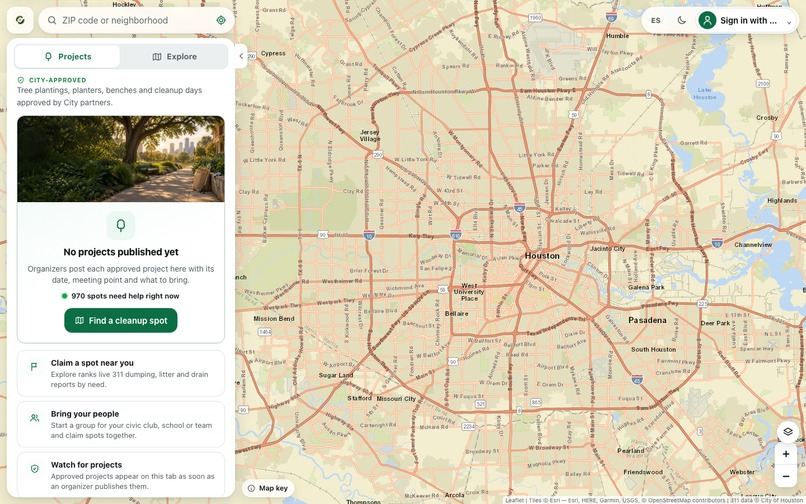Viewport: 806px width, 504px height.
Task: Use the locate-me crosshair icon in search bar
Action: tap(221, 20)
